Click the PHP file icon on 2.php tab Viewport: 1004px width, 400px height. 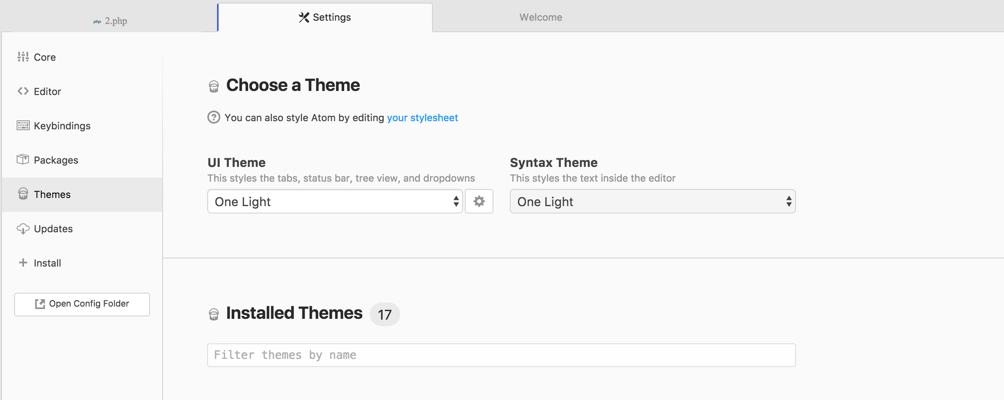pyautogui.click(x=97, y=21)
